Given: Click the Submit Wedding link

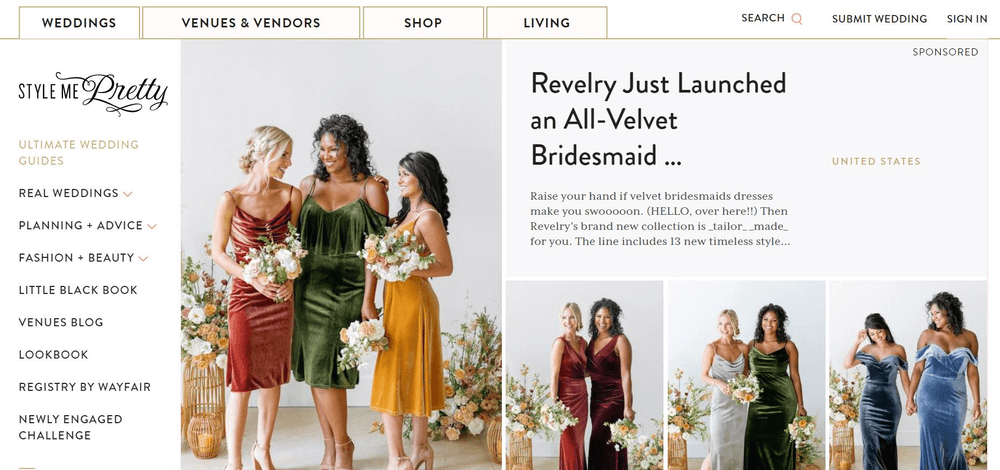Looking at the screenshot, I should coord(879,19).
